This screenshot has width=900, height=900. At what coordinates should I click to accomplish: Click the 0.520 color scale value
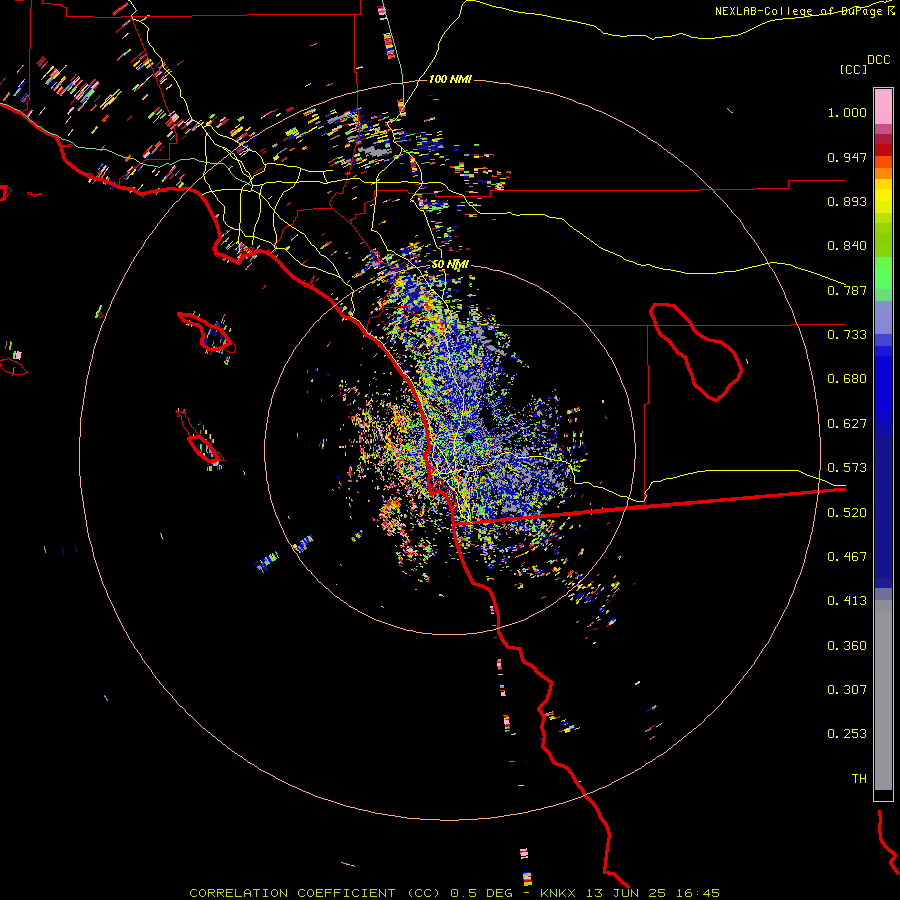point(847,513)
